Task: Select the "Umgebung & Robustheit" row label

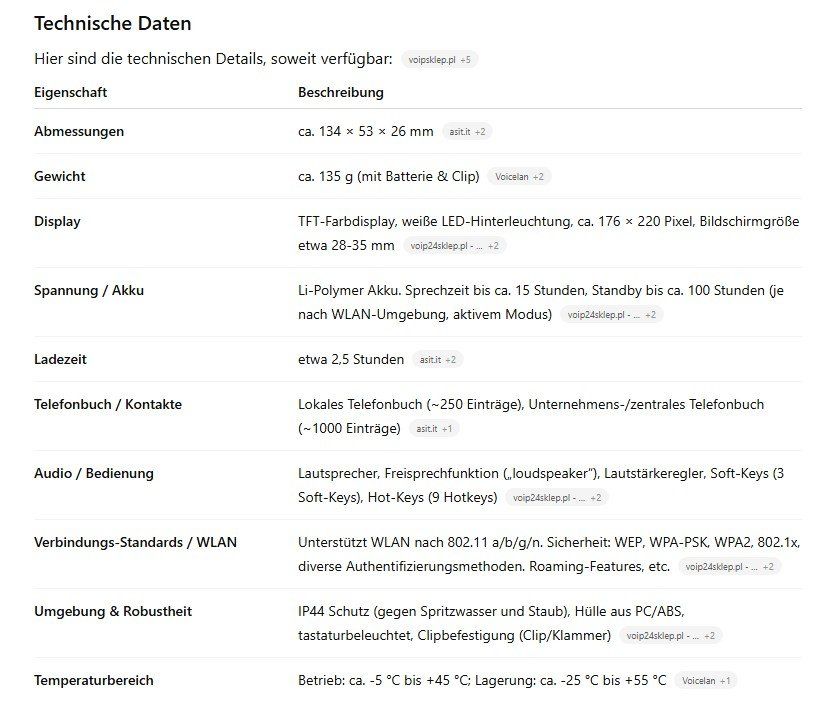Action: point(113,611)
